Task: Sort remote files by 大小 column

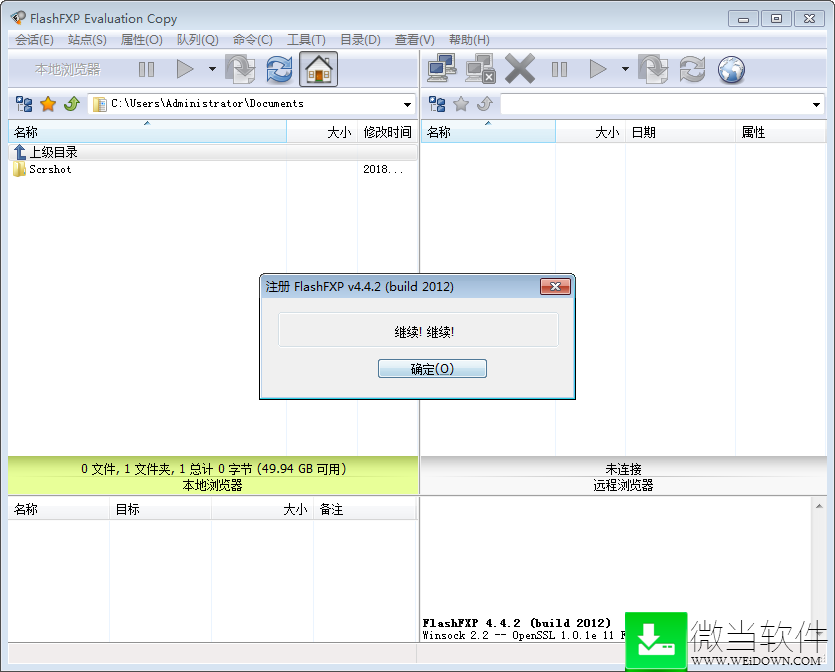Action: tap(591, 132)
